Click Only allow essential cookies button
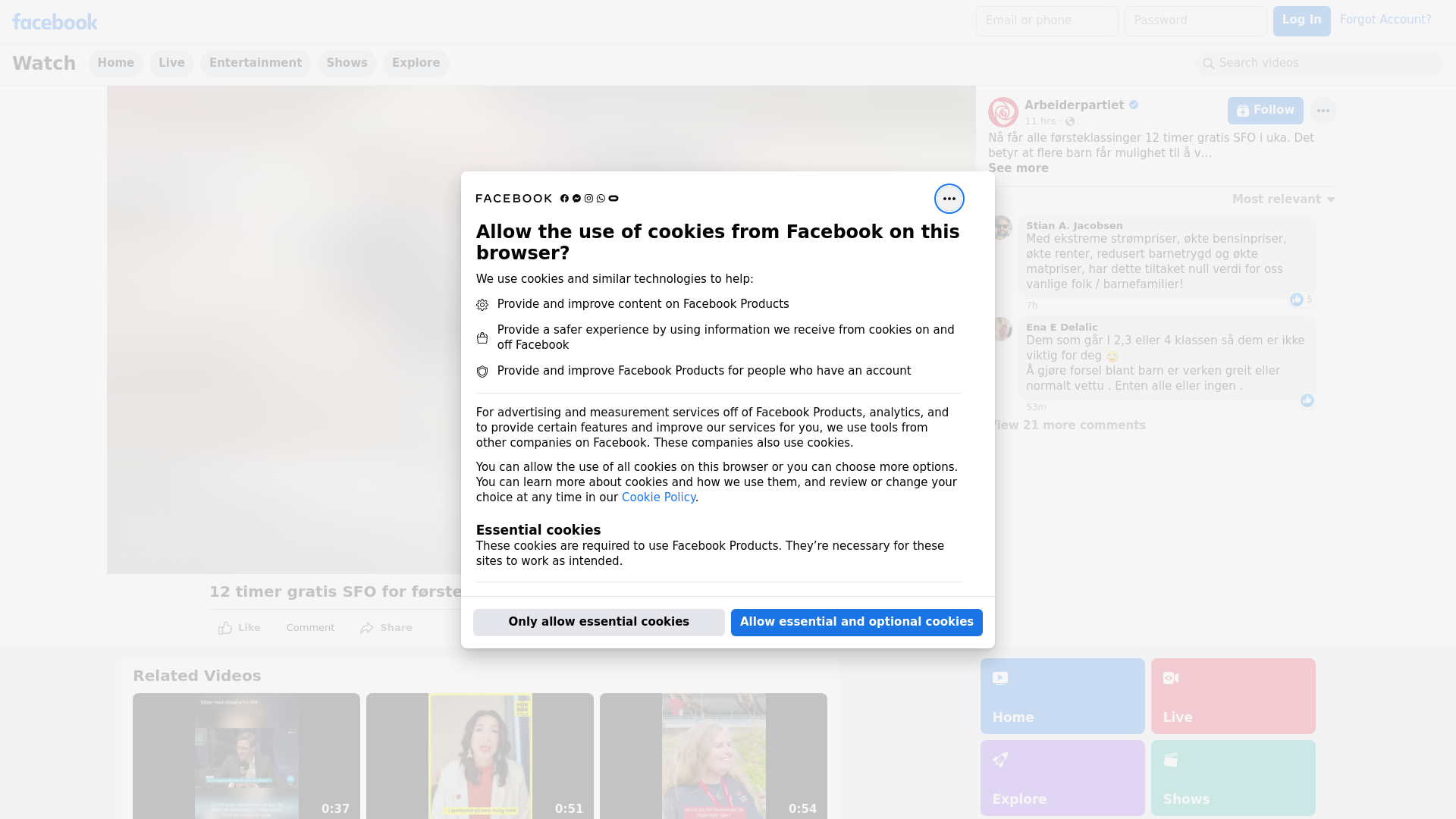The image size is (1456, 819). coord(598,622)
